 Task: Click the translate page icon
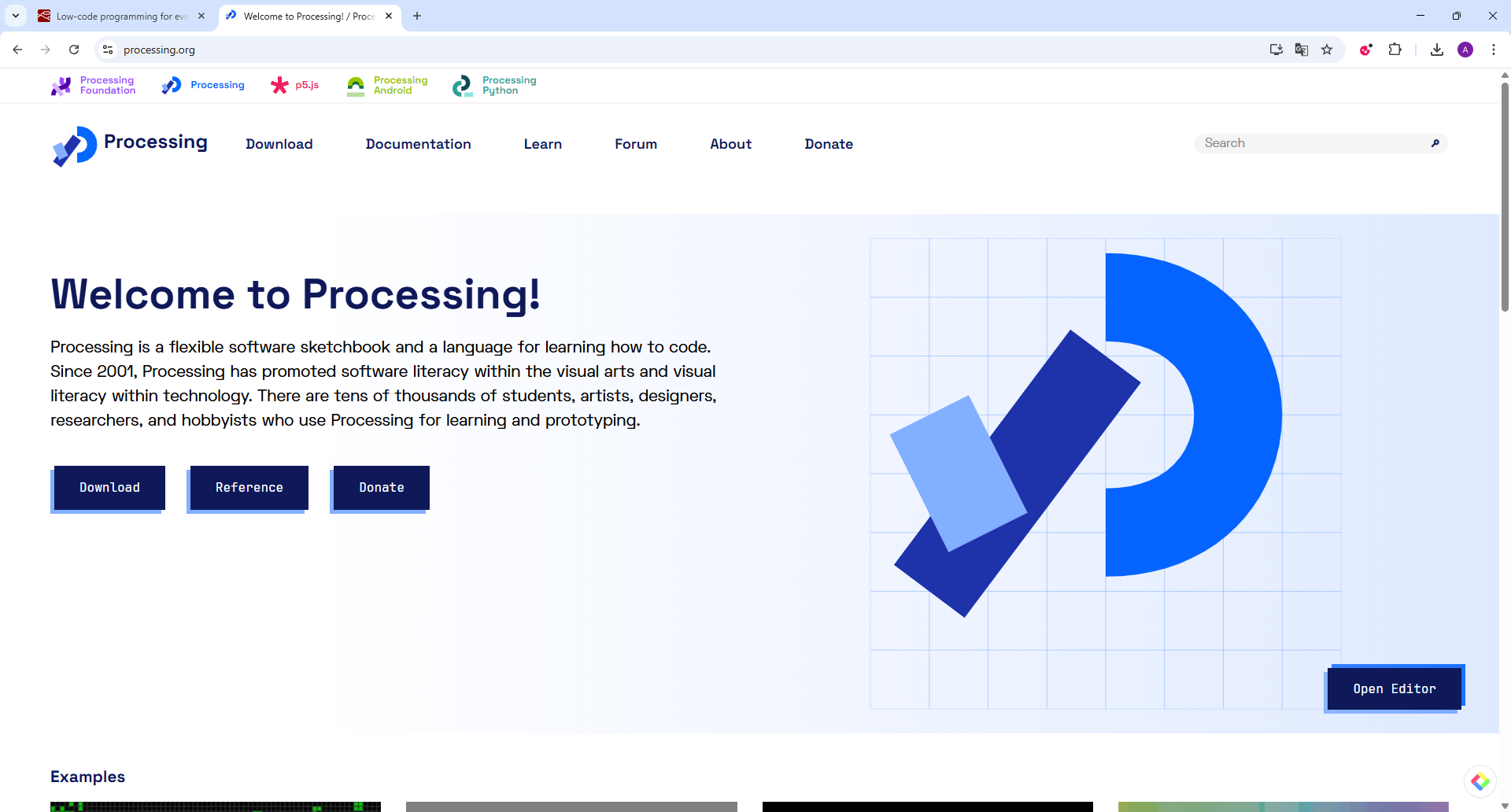pos(1302,50)
